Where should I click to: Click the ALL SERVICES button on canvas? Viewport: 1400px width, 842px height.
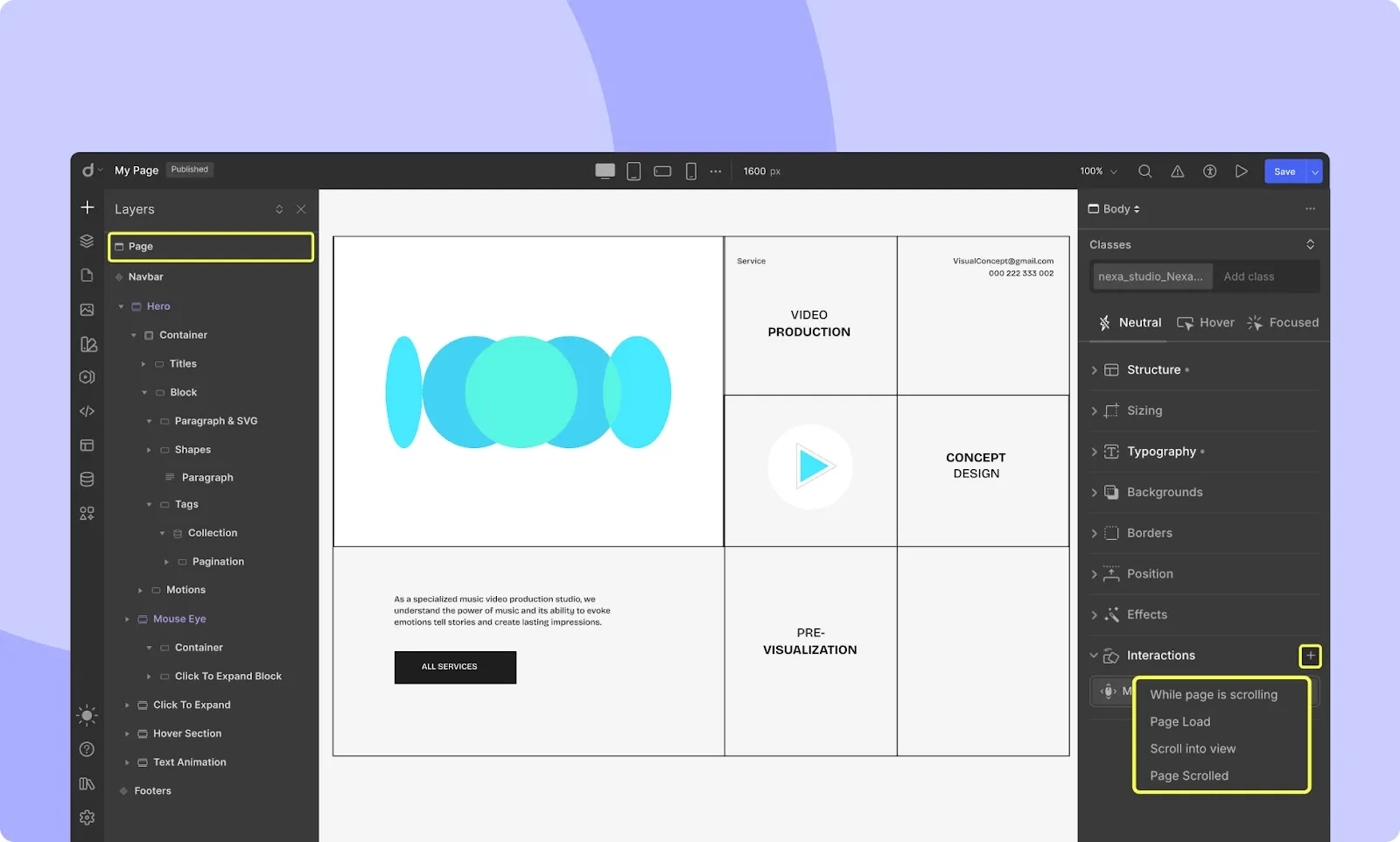click(455, 667)
